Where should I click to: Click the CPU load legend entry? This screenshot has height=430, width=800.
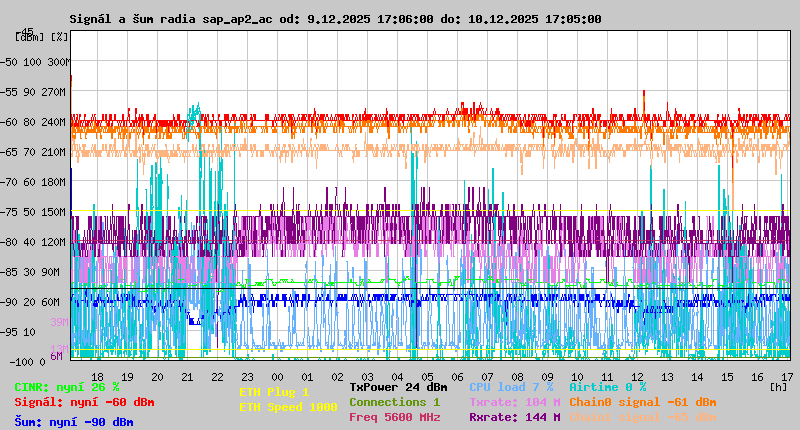(x=510, y=387)
